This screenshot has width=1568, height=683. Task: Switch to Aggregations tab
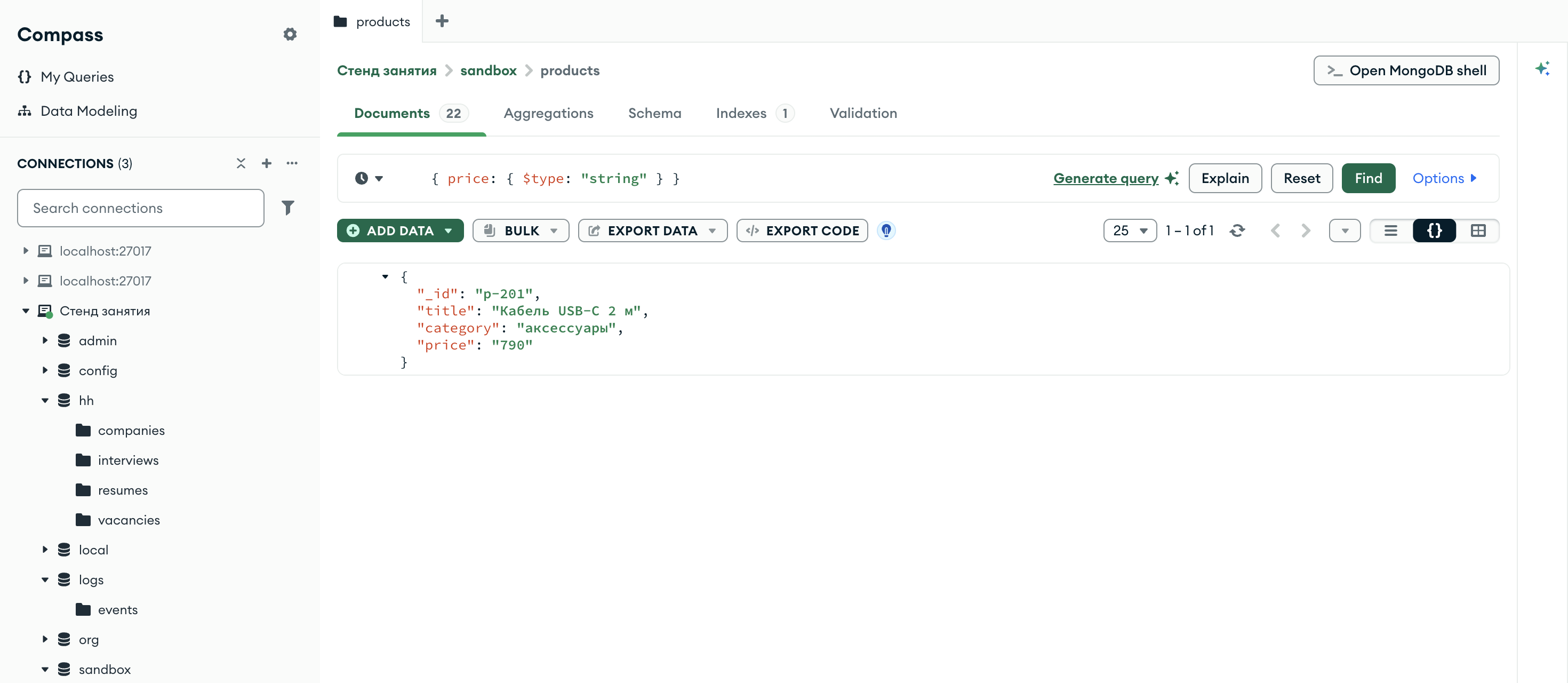pos(548,113)
